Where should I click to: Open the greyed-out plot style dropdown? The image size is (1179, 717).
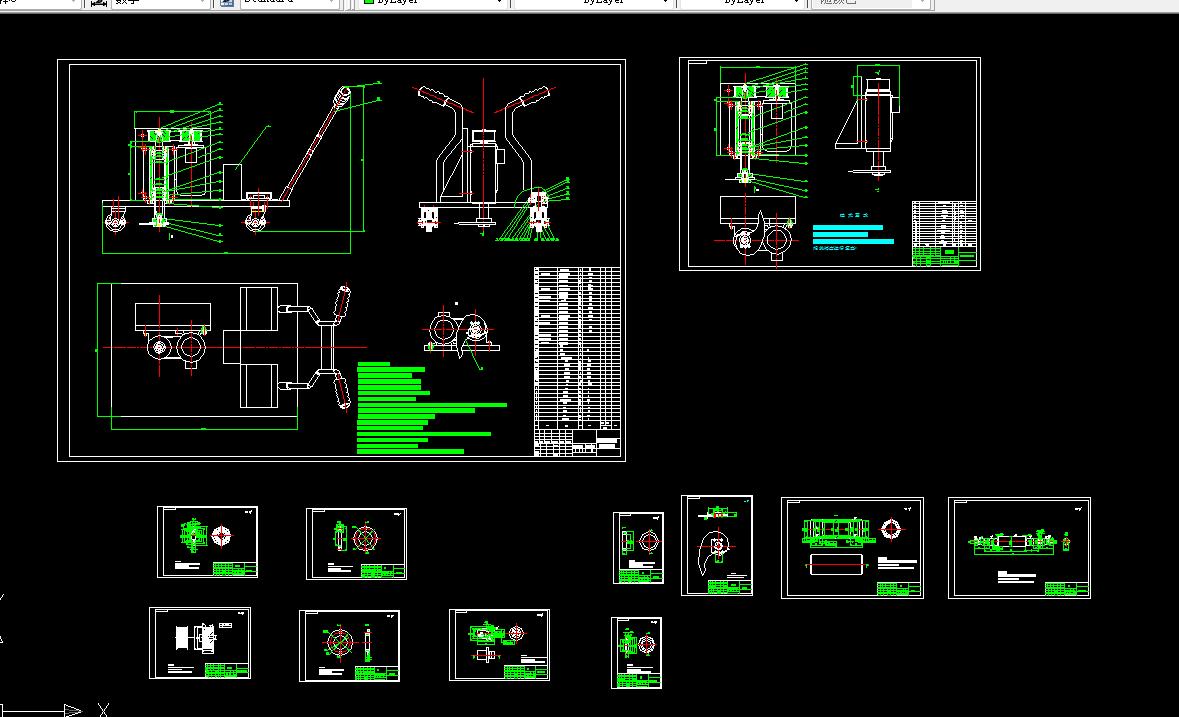(x=870, y=3)
